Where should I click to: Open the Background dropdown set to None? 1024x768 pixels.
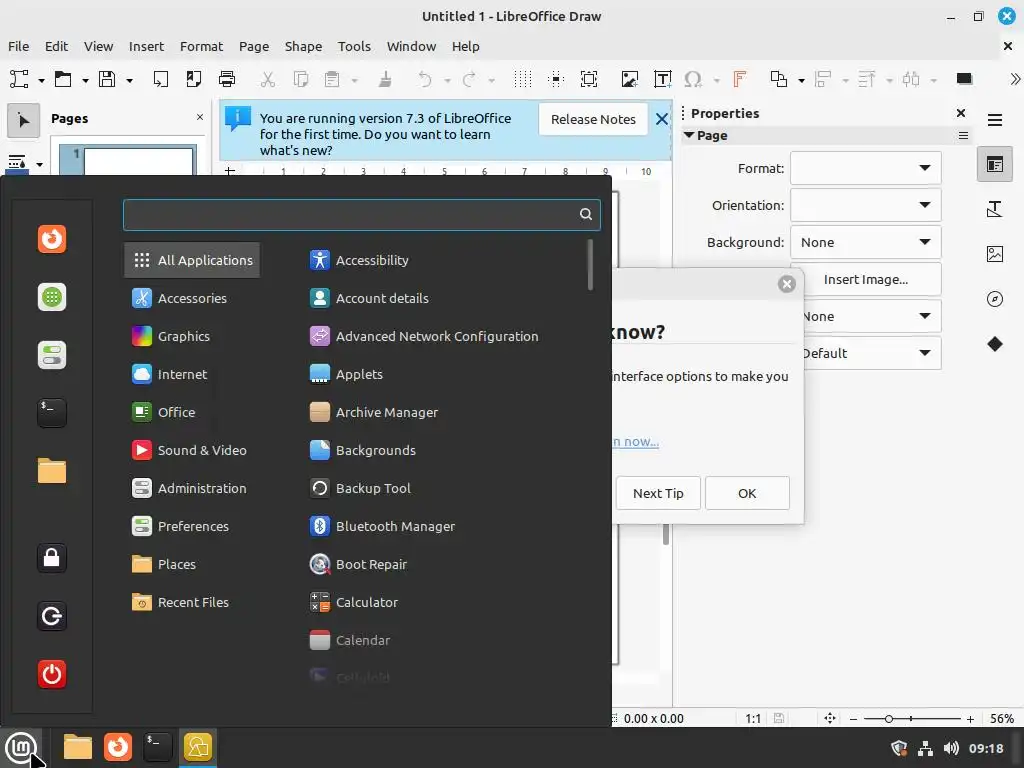click(865, 242)
